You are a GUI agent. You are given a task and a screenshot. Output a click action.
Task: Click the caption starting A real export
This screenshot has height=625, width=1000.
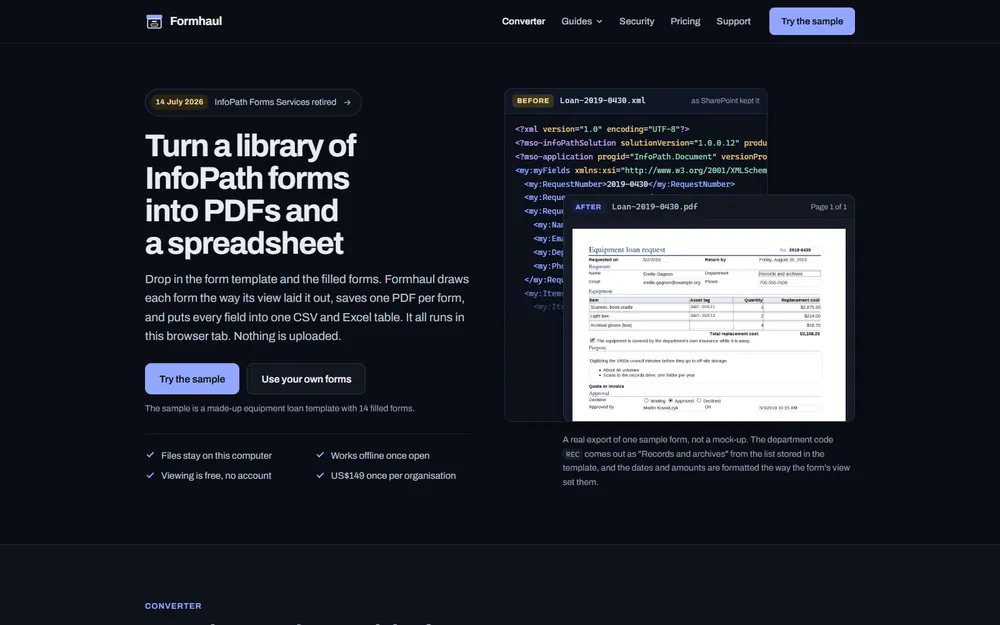(x=706, y=460)
